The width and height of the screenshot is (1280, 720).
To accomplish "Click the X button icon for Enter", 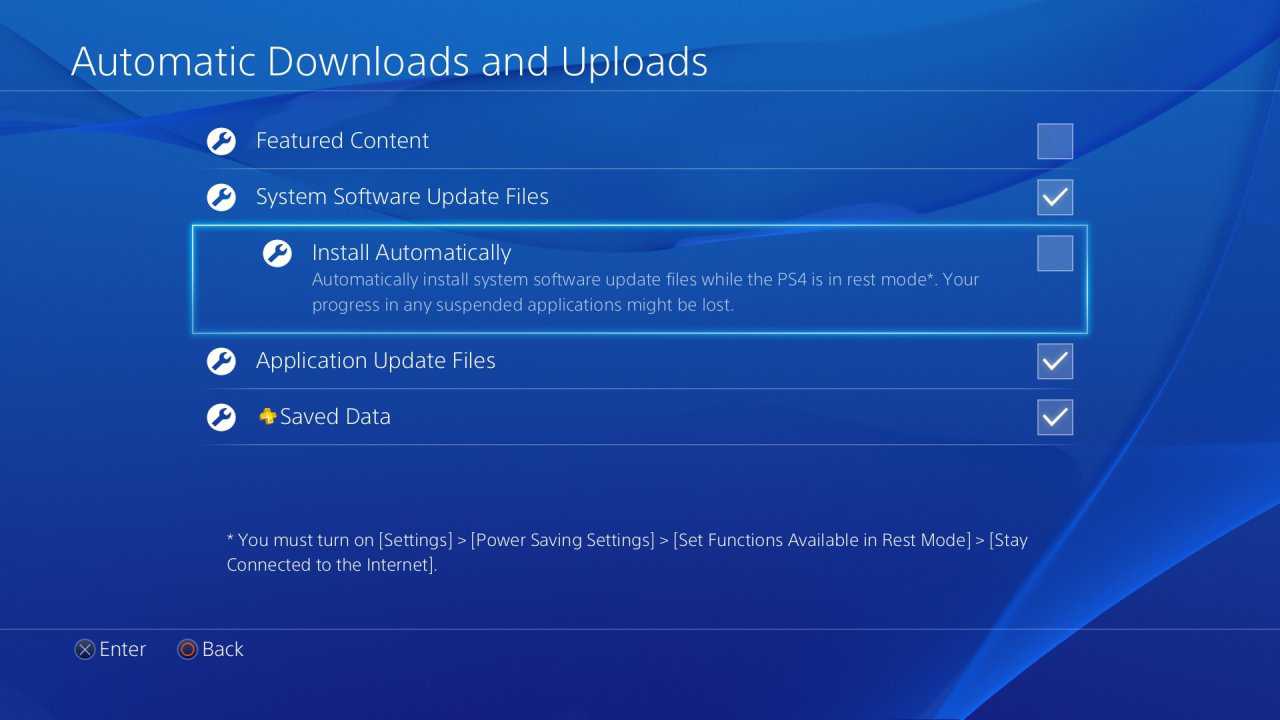I will click(x=85, y=650).
